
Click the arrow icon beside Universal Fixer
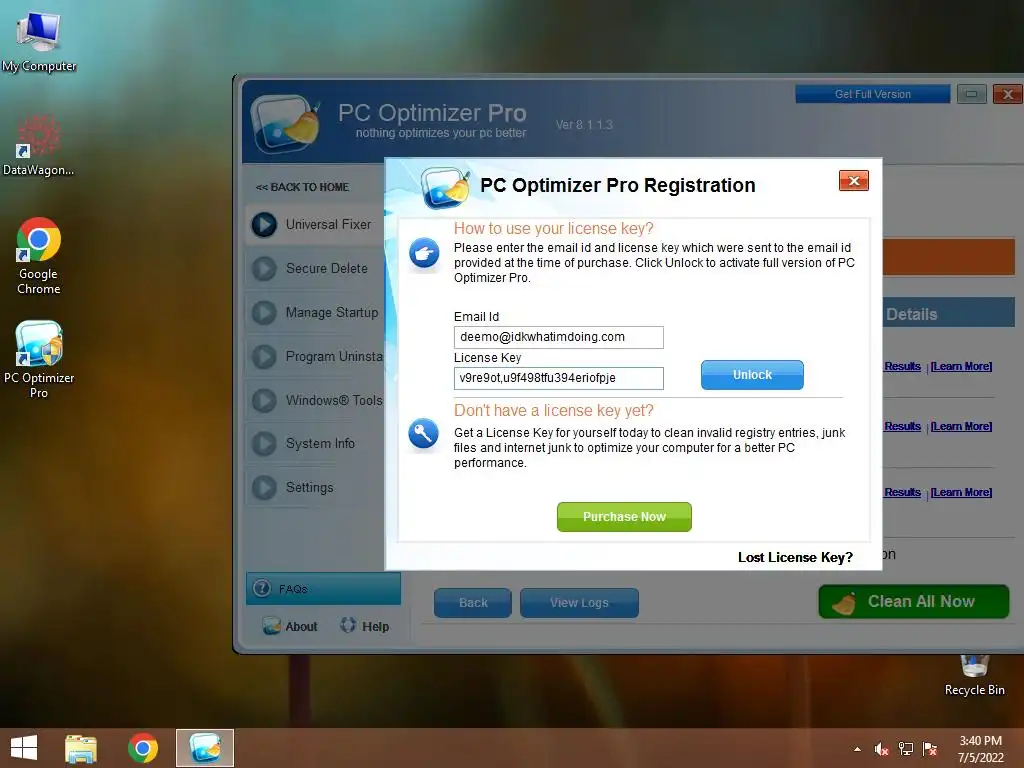click(x=264, y=225)
